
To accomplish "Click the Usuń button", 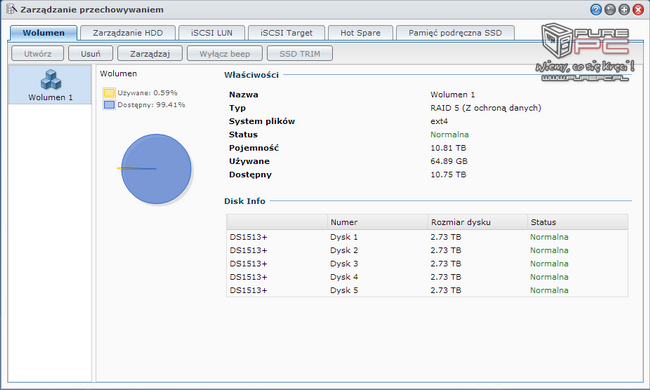I will click(x=90, y=54).
